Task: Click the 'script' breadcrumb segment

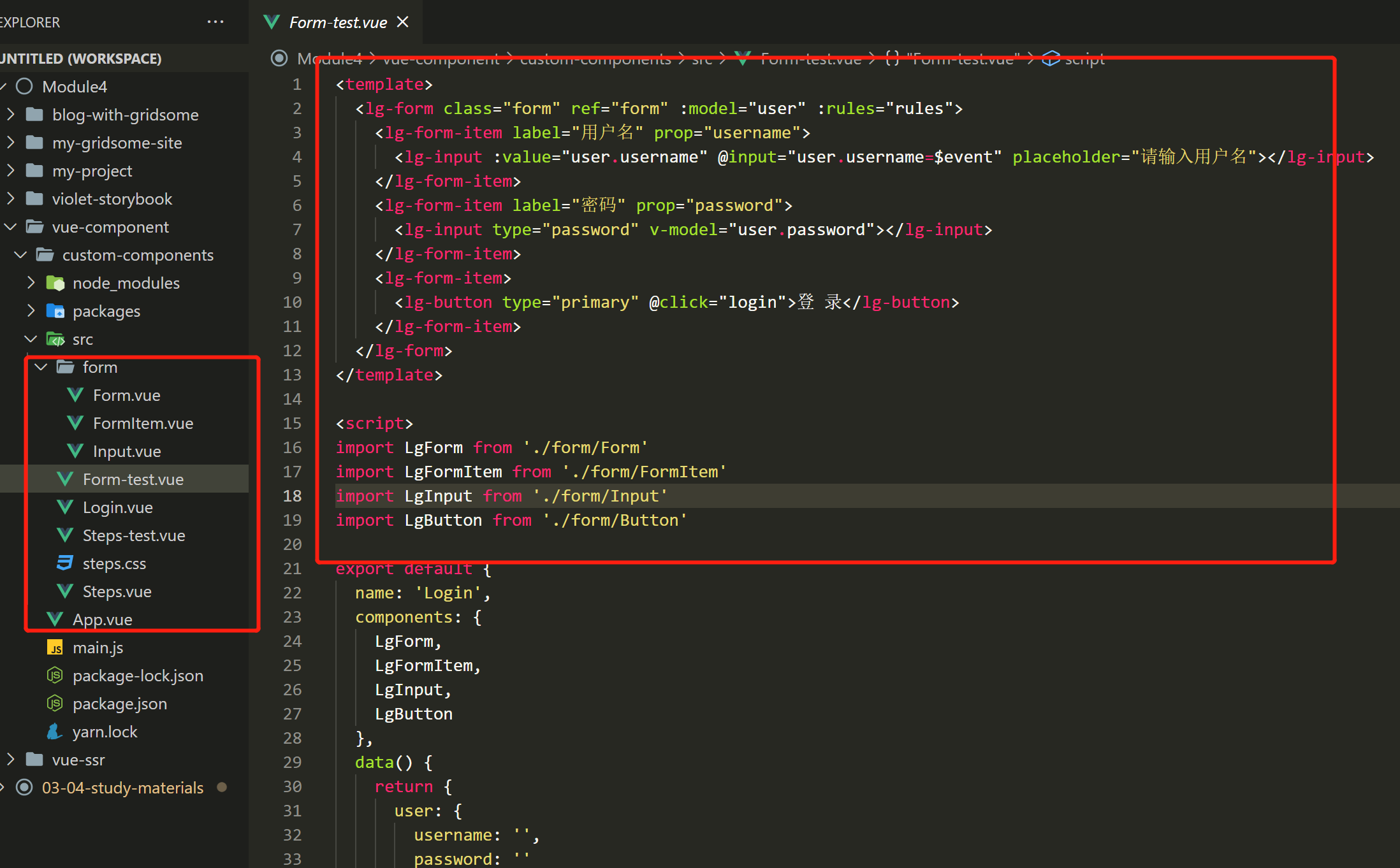Action: (x=1084, y=59)
